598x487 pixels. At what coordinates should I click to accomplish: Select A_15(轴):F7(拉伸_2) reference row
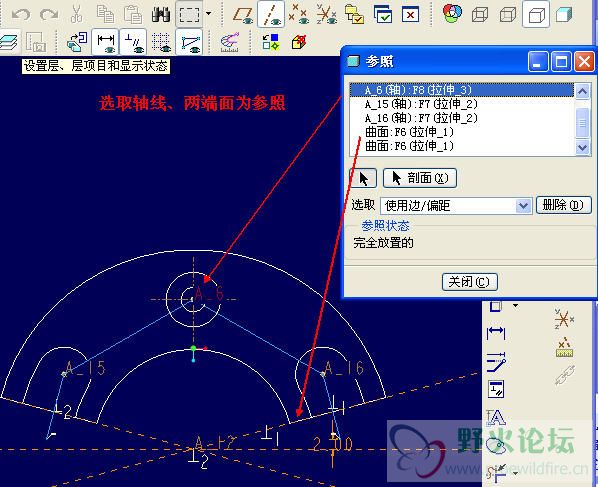pyautogui.click(x=461, y=104)
